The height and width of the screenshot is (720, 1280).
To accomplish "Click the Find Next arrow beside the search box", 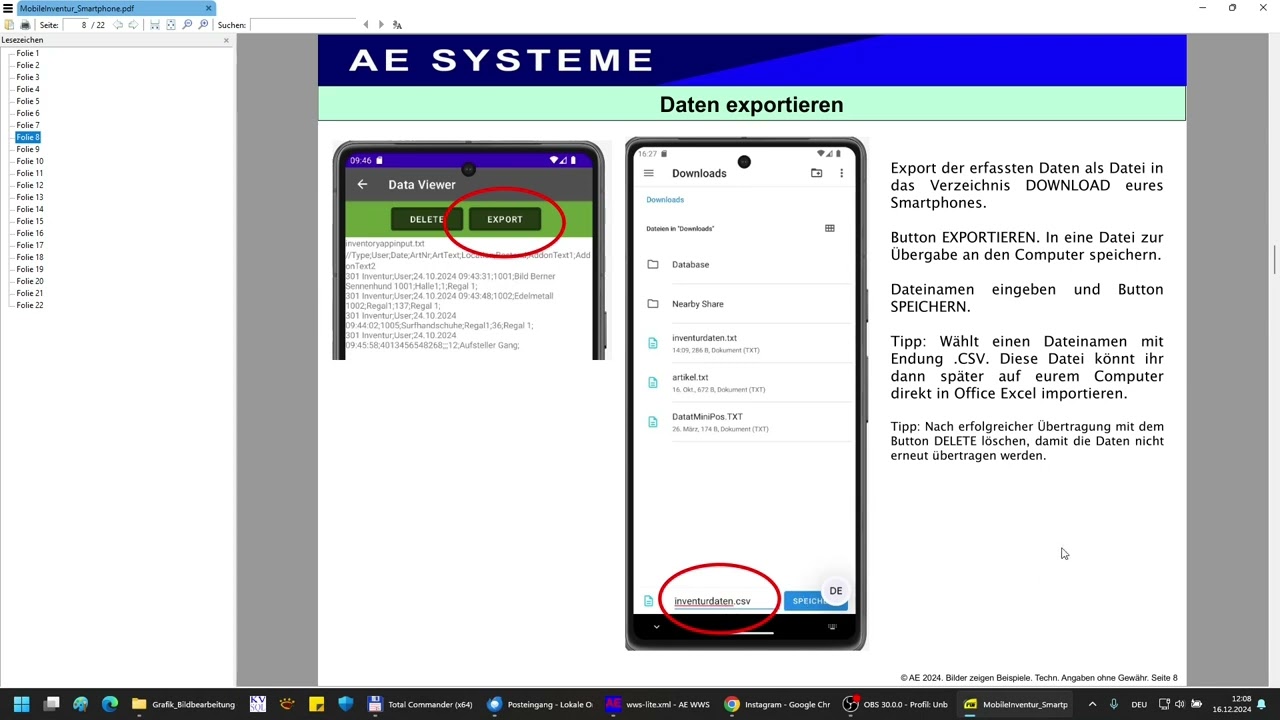I will [x=381, y=25].
